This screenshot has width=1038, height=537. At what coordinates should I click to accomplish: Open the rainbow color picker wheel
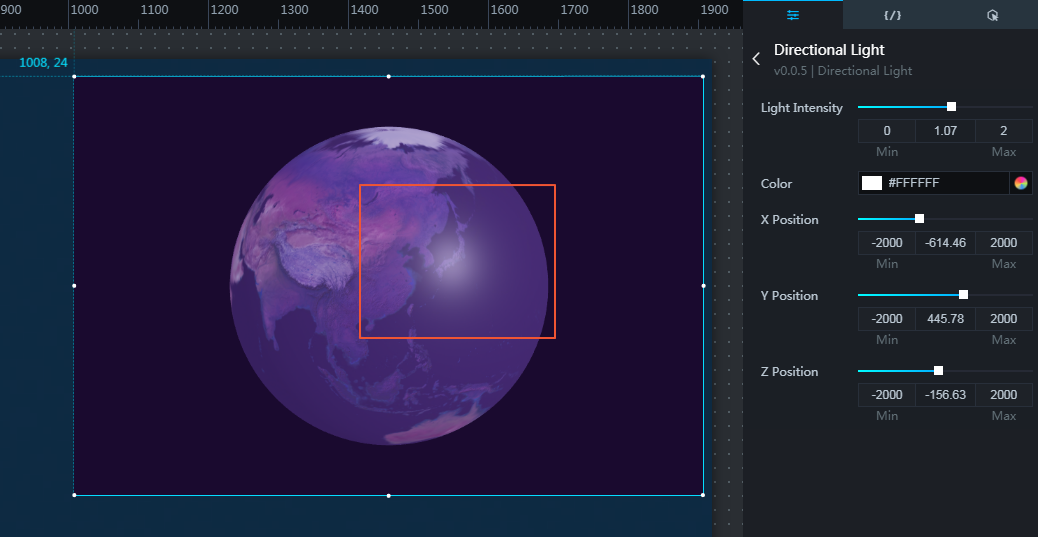[x=1020, y=183]
